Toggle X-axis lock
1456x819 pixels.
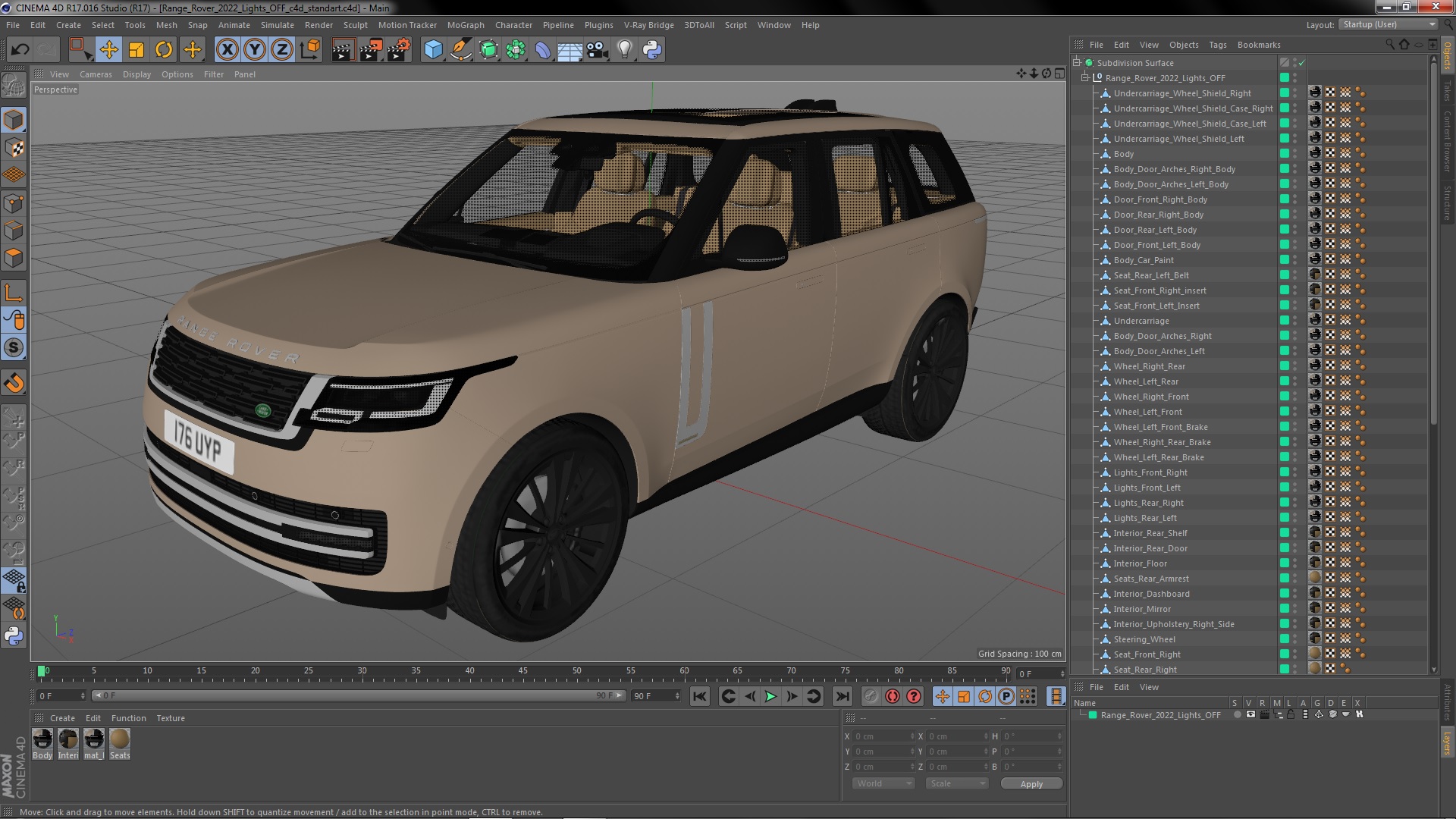pos(227,50)
